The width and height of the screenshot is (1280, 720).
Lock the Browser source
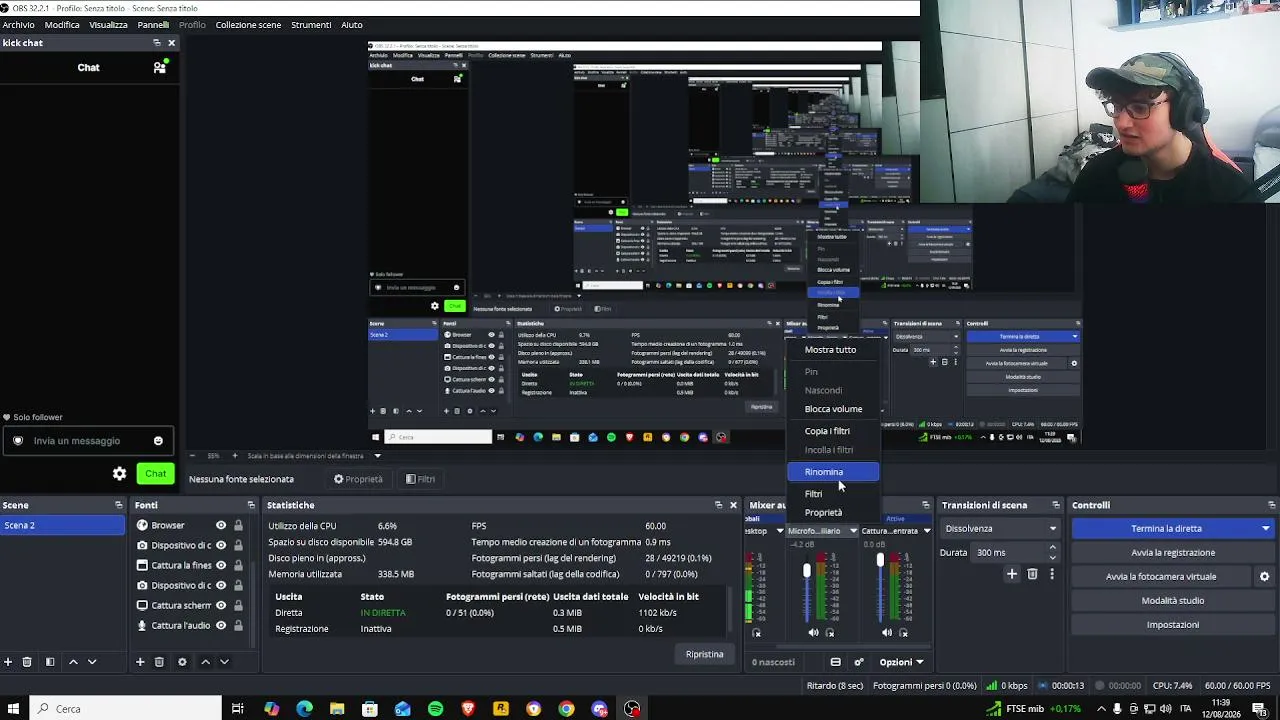point(238,525)
